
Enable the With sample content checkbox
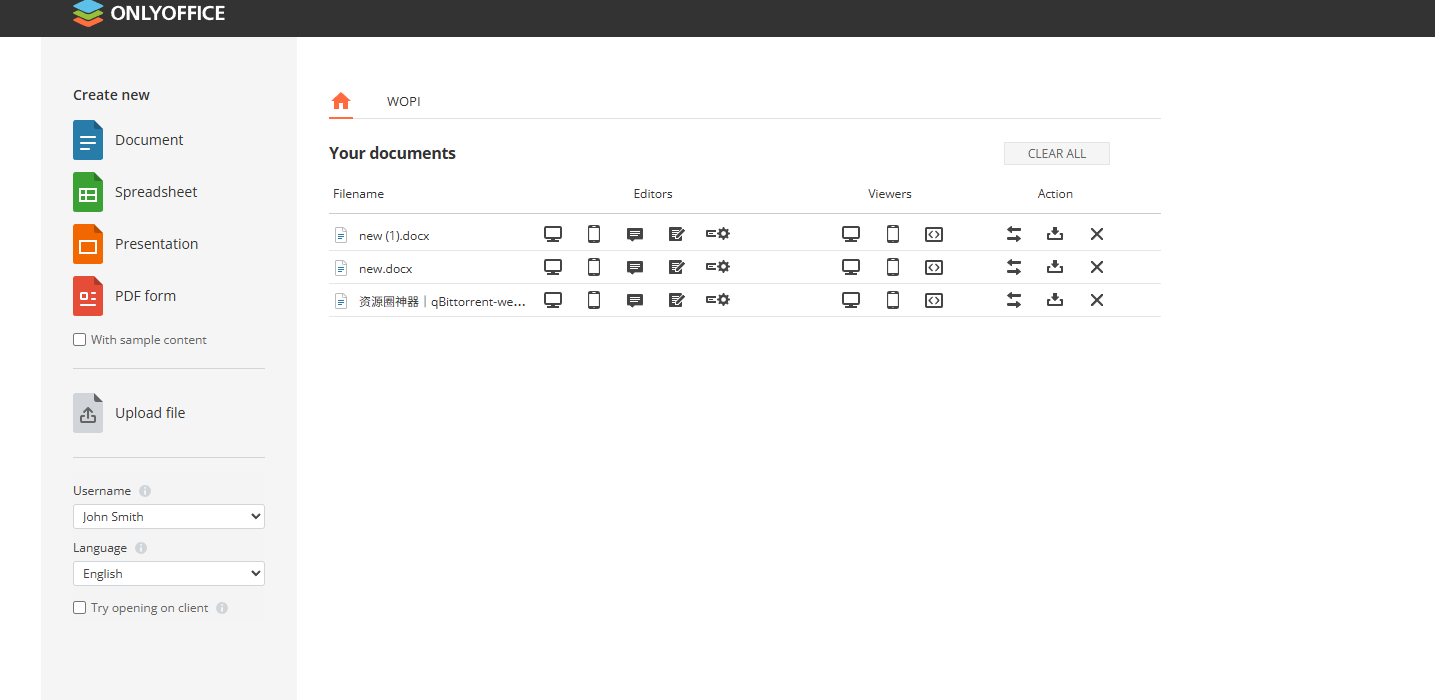point(80,340)
